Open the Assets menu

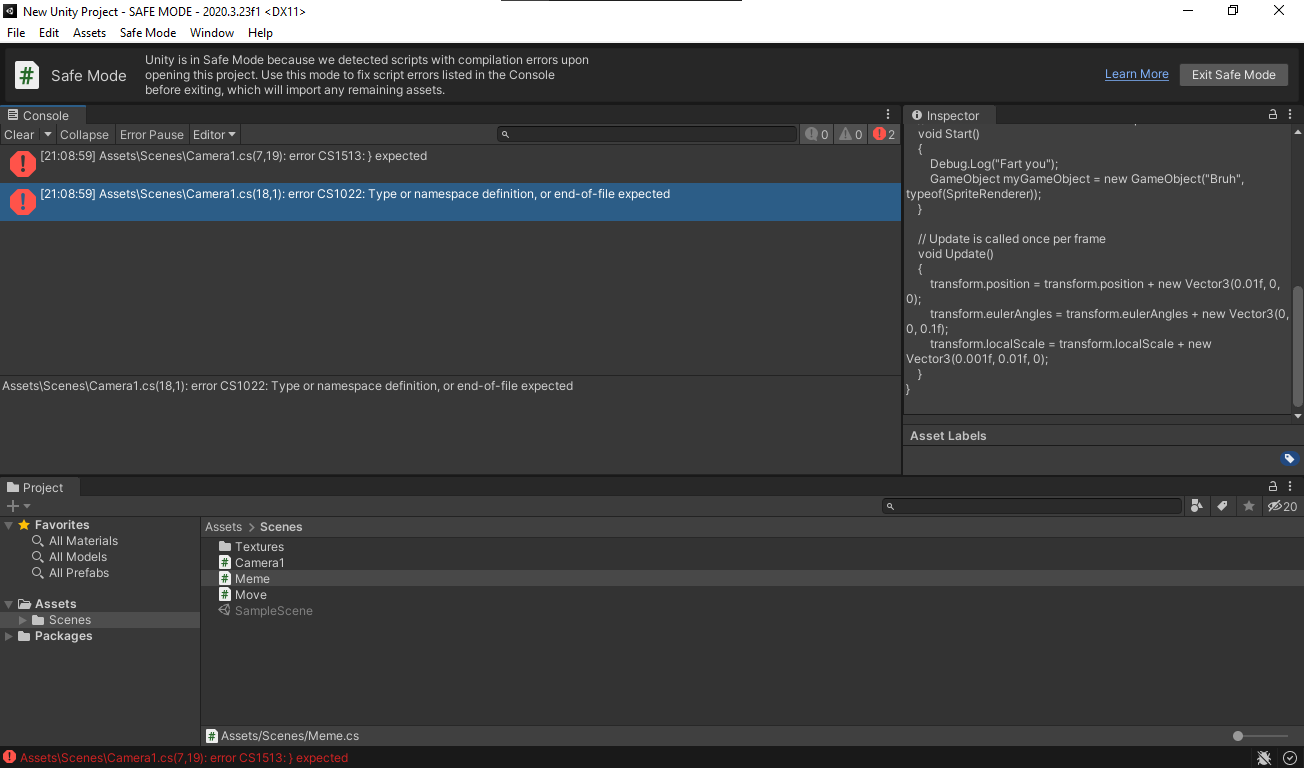[x=89, y=33]
